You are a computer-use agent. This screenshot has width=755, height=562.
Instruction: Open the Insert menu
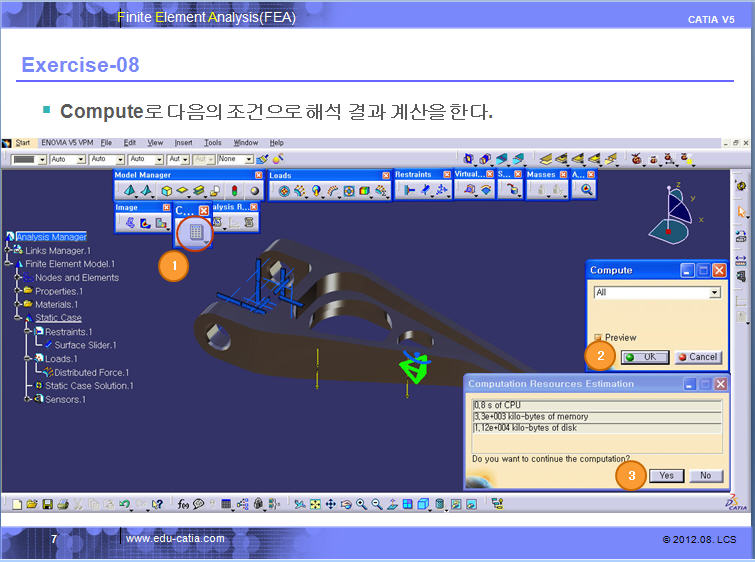tap(184, 143)
